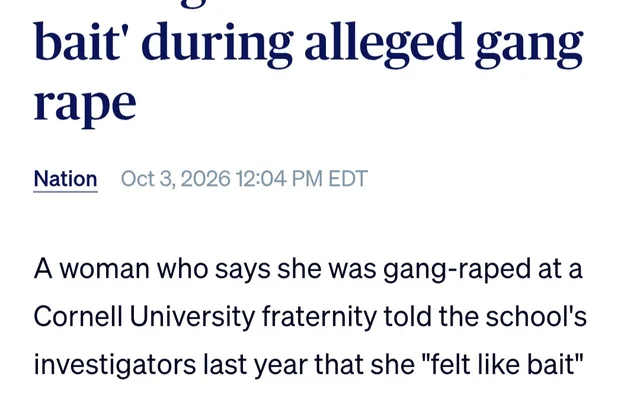
Task: Click "Cornell" in the article body
Action: point(78,317)
